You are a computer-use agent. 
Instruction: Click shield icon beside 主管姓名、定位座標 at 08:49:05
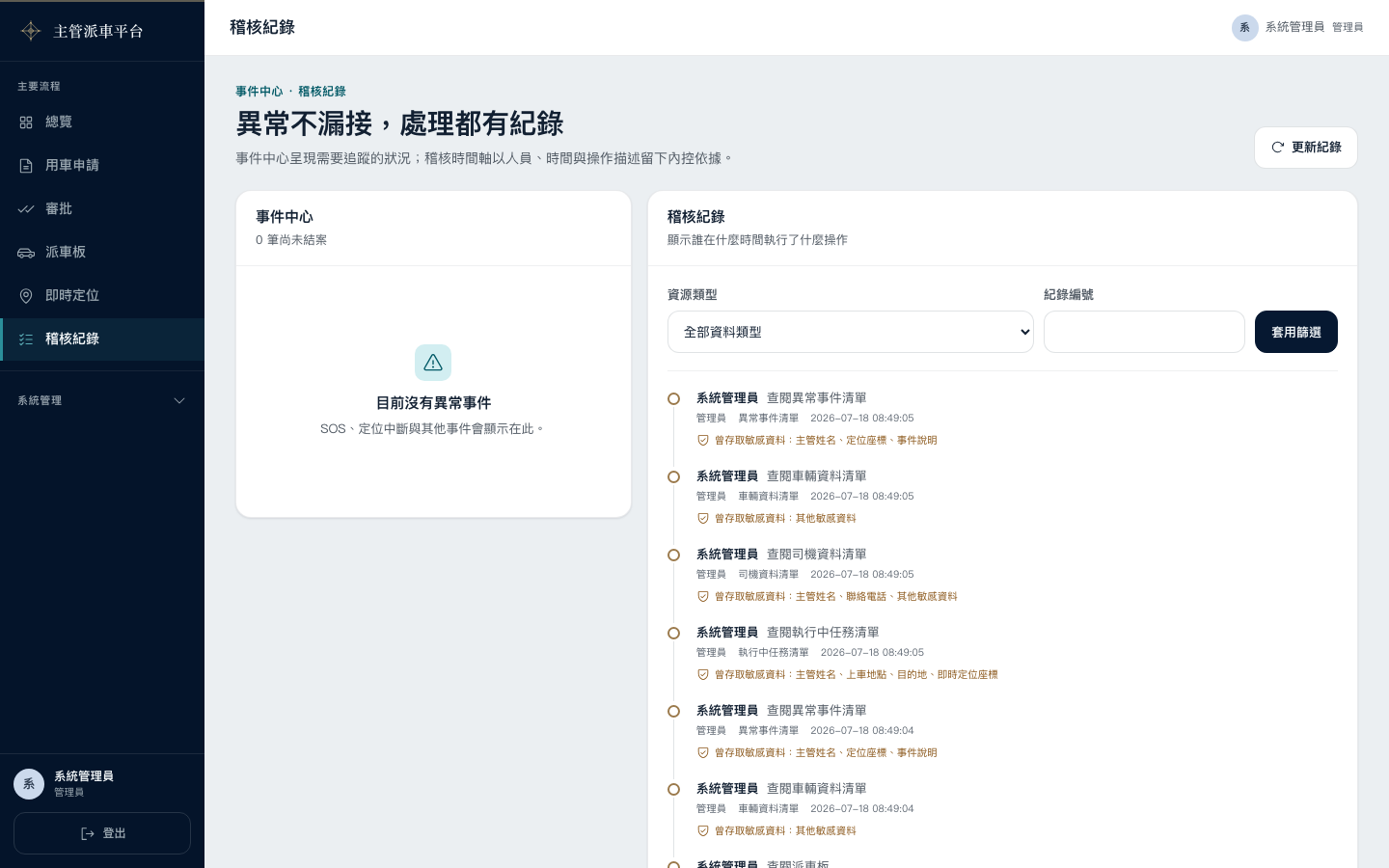pos(703,440)
